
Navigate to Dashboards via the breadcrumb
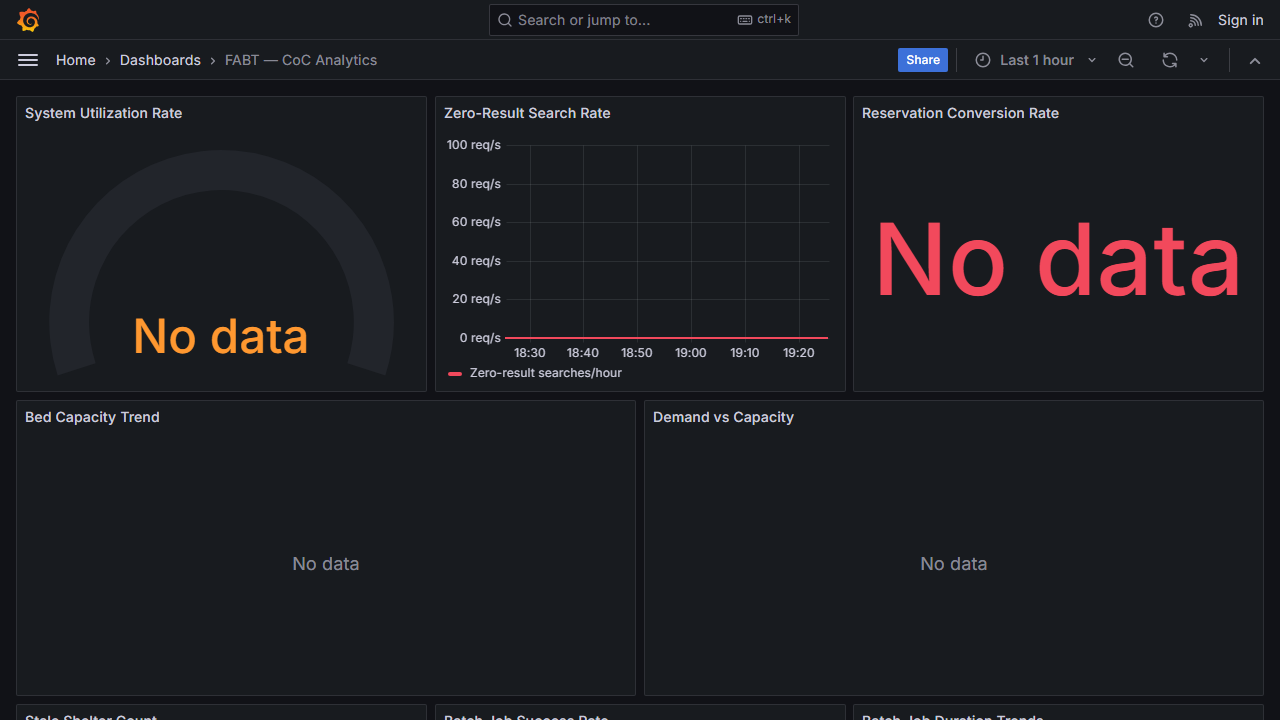point(160,60)
